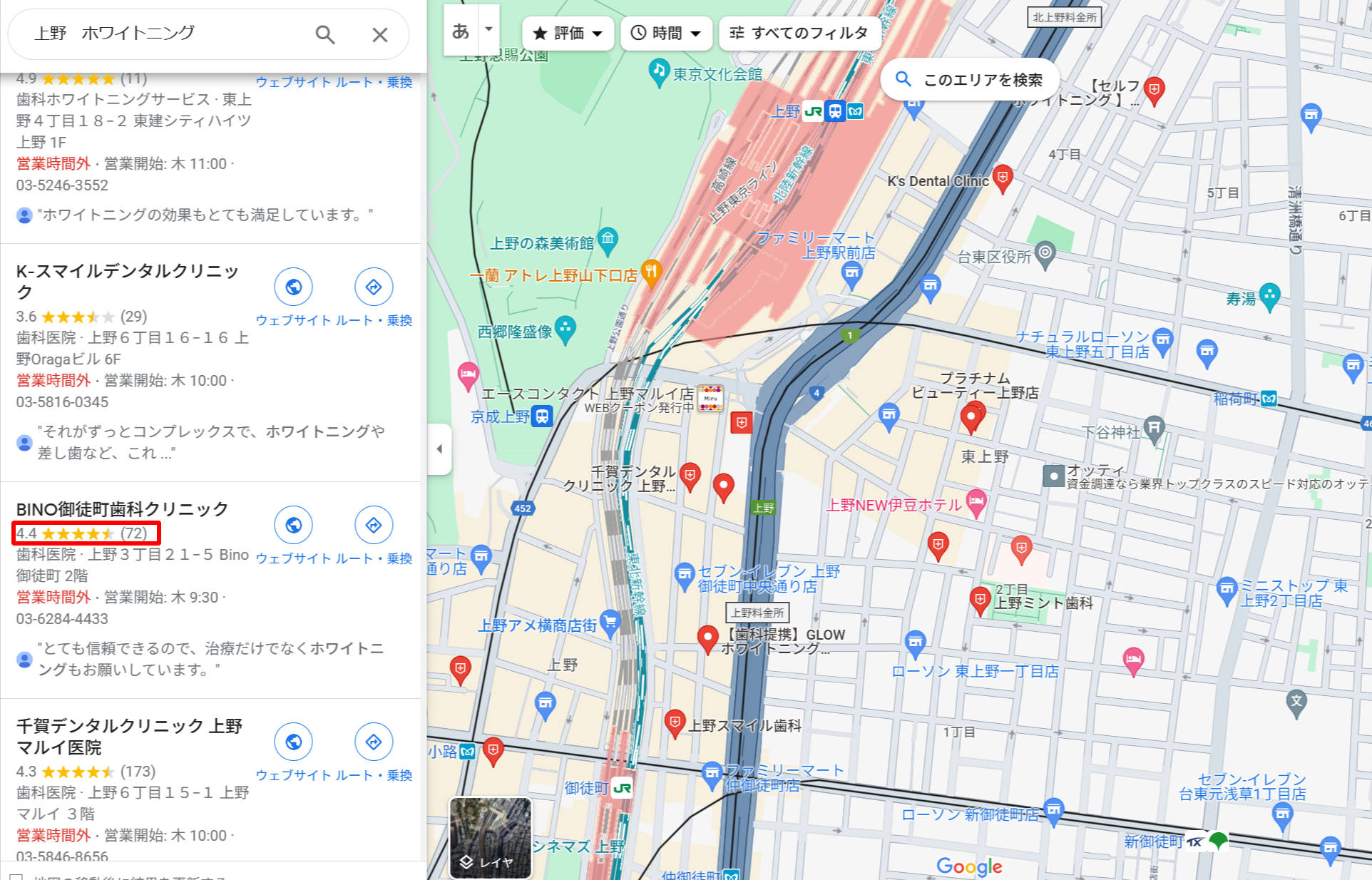Click the あ input mode button
The height and width of the screenshot is (880, 1372).
pos(461,30)
